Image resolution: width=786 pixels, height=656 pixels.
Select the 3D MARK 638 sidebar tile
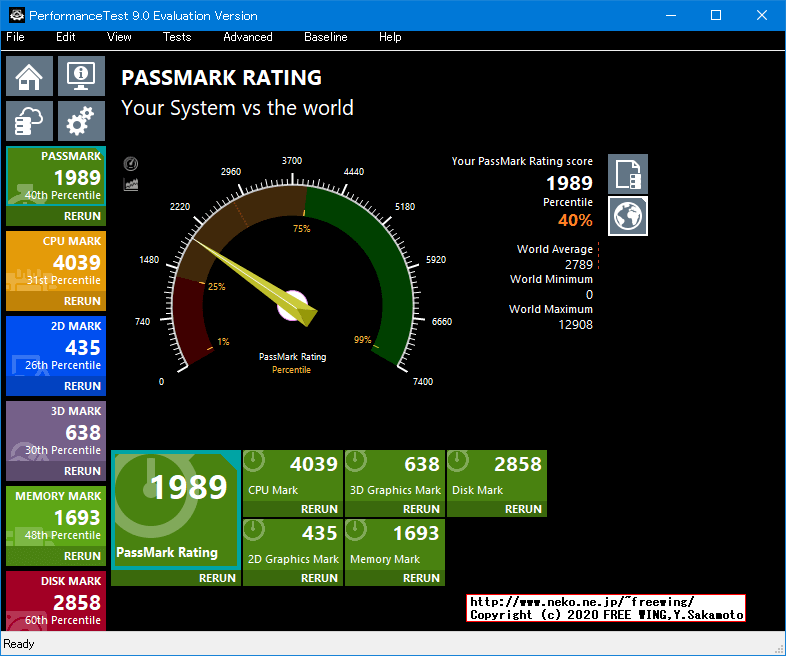click(x=56, y=430)
